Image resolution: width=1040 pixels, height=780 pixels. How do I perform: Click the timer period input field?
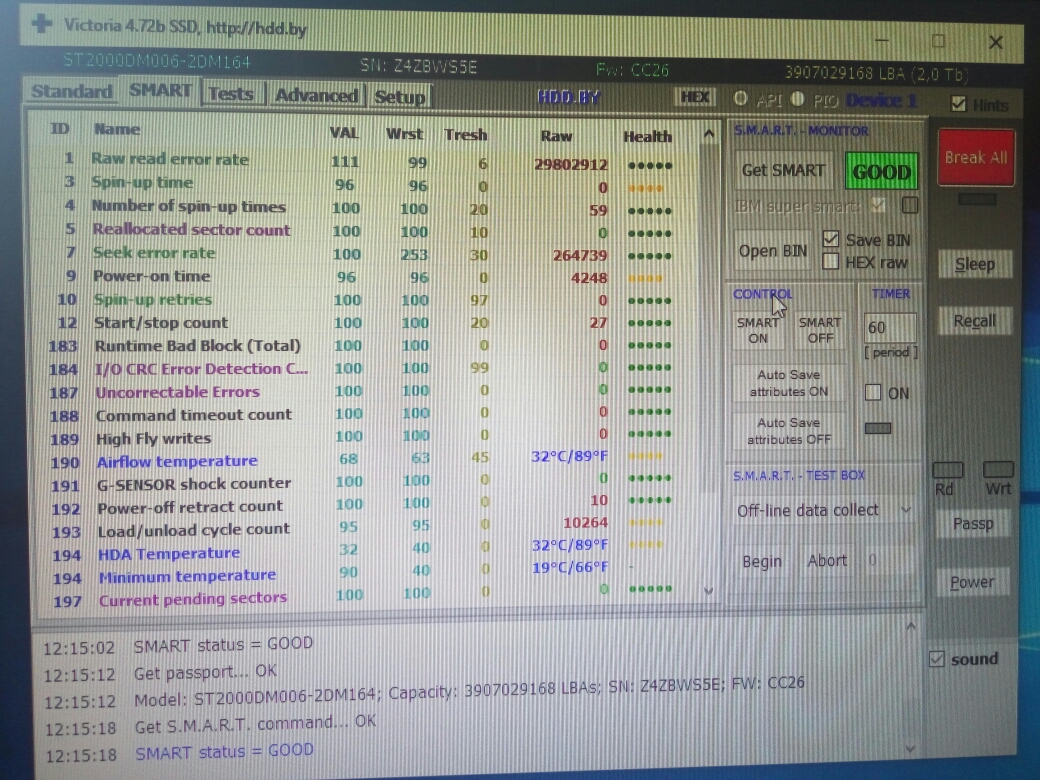pos(889,327)
